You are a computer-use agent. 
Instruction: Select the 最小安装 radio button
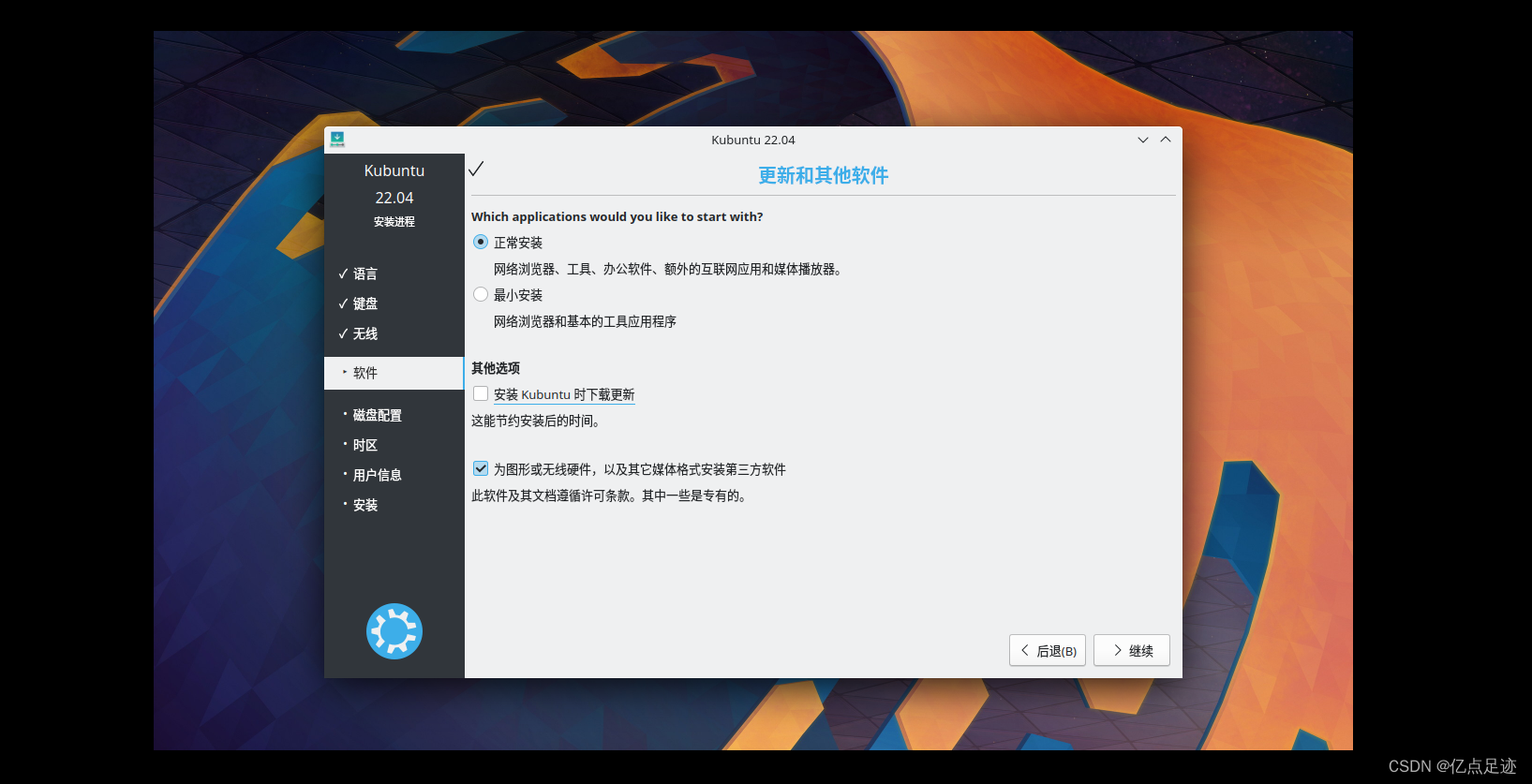481,294
